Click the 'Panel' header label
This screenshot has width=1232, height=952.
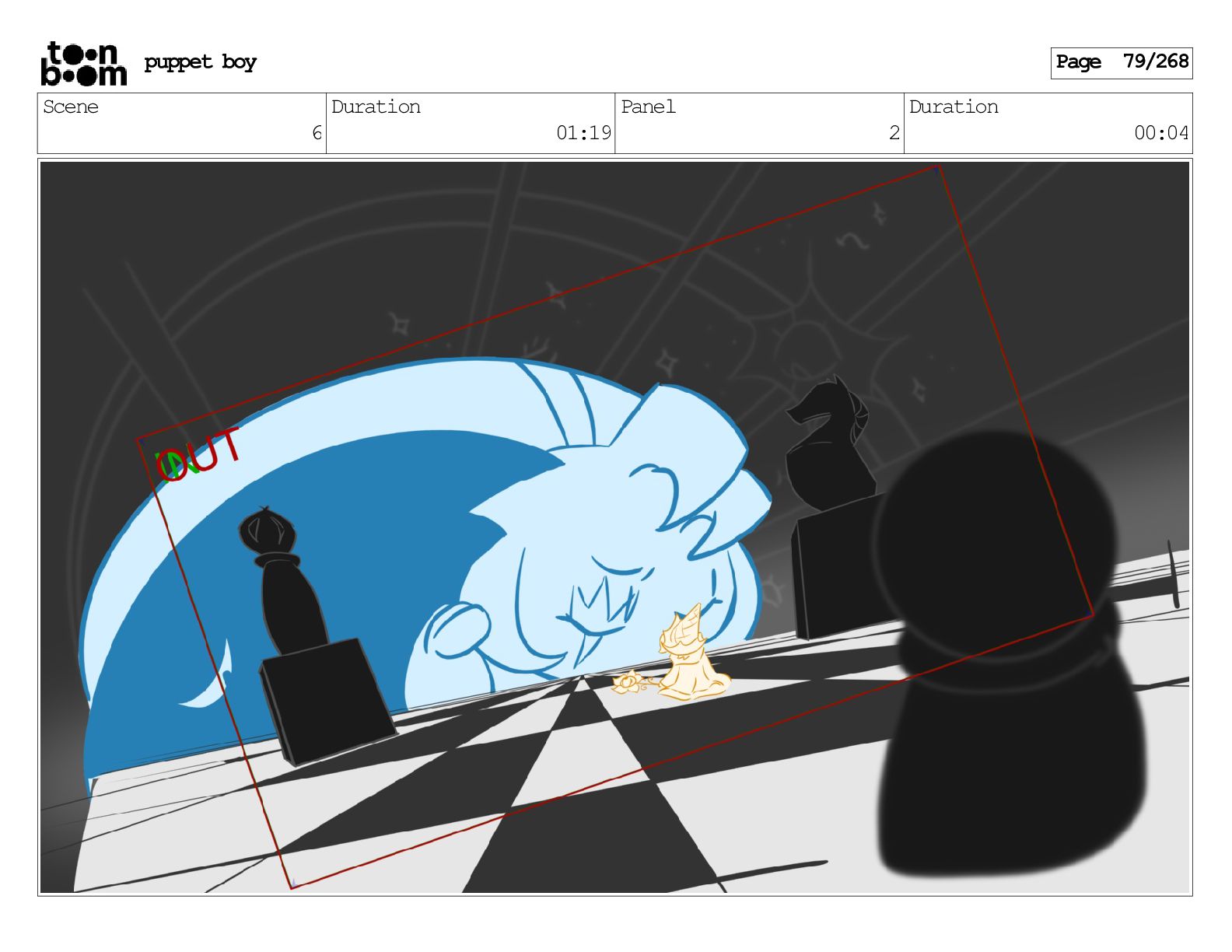point(648,107)
